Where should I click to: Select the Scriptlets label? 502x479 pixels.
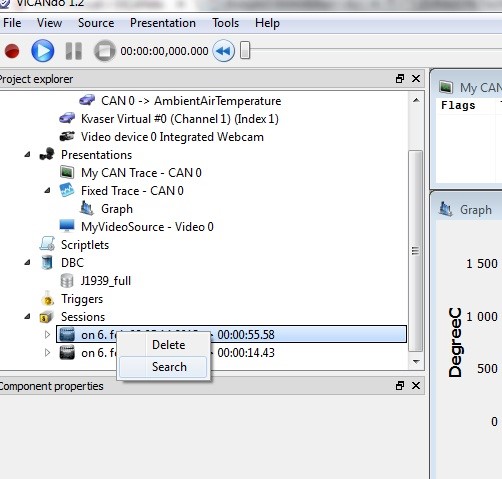click(x=85, y=245)
